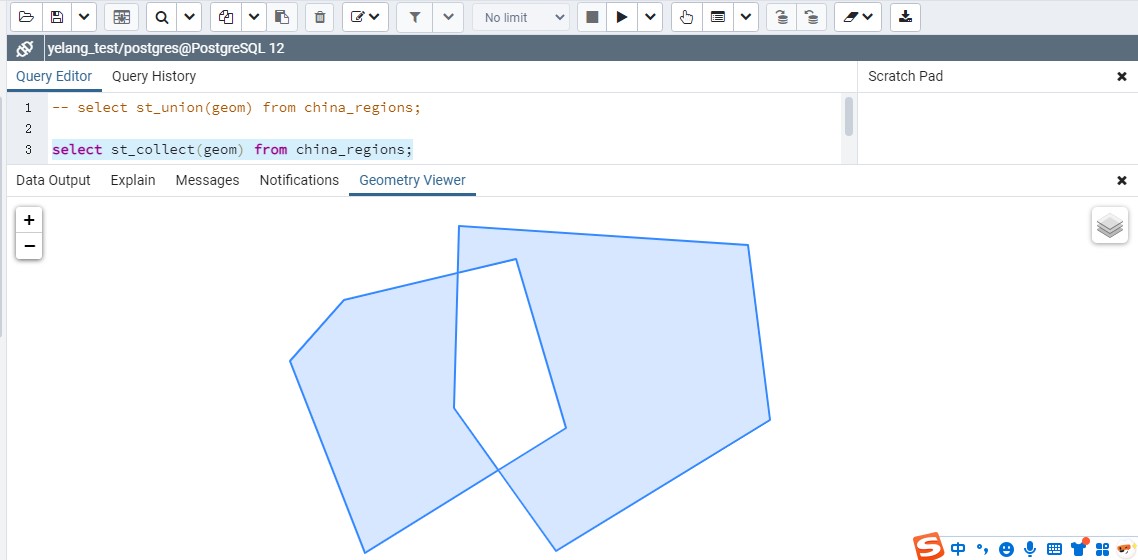Click the Find magnifier icon
1138x560 pixels.
(162, 17)
